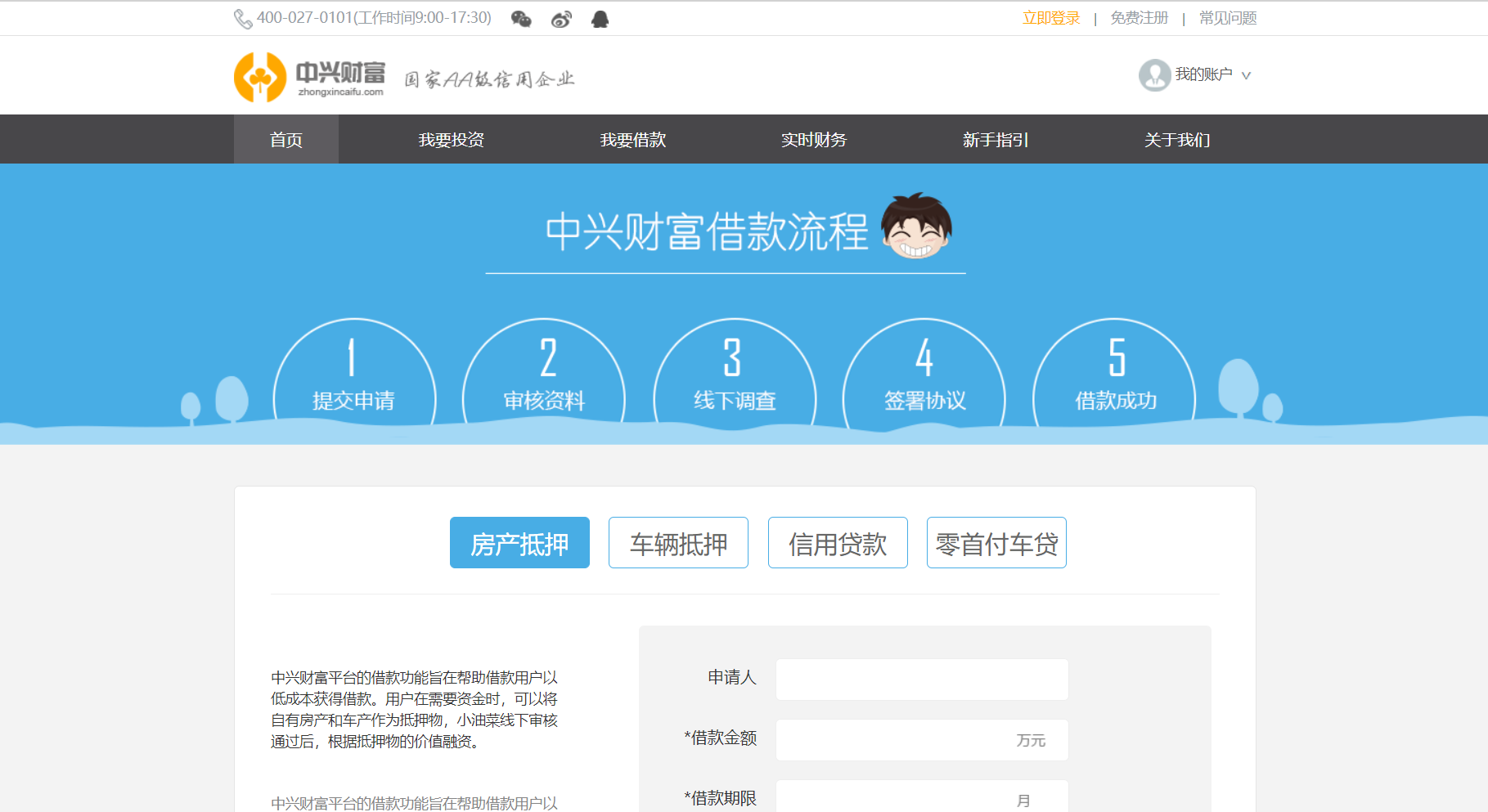Open the 关于我们 navigation item
This screenshot has width=1488, height=812.
click(x=1177, y=139)
